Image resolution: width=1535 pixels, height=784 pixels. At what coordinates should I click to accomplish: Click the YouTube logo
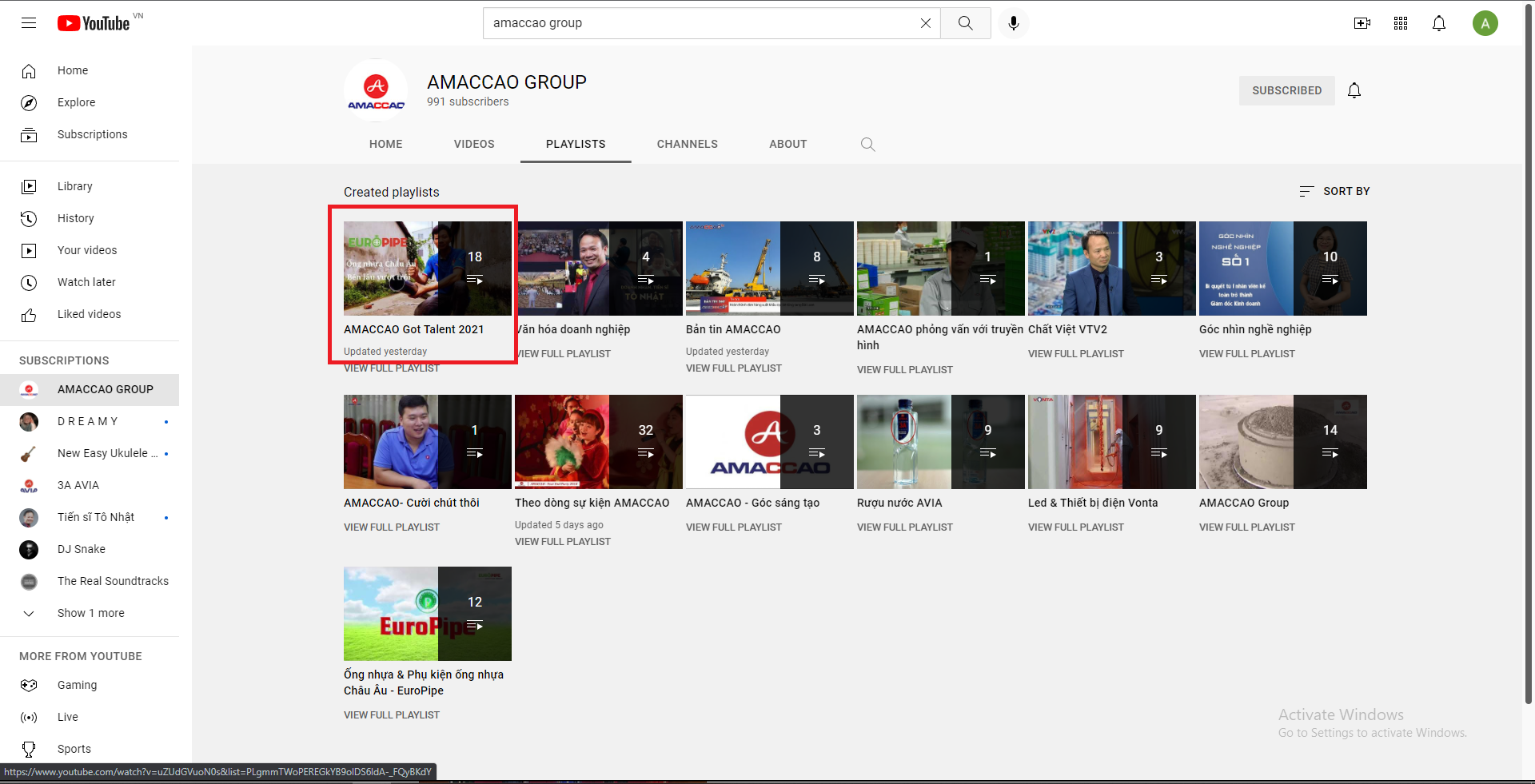(x=94, y=23)
